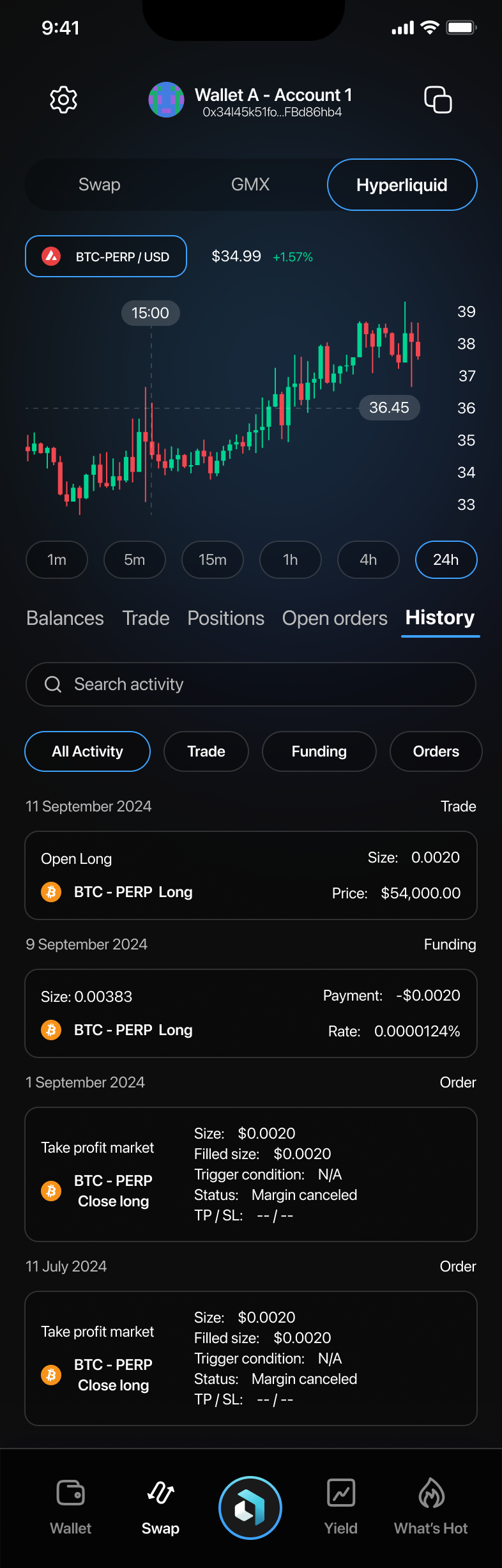Open the Positions tab
The height and width of the screenshot is (1568, 502).
226,619
